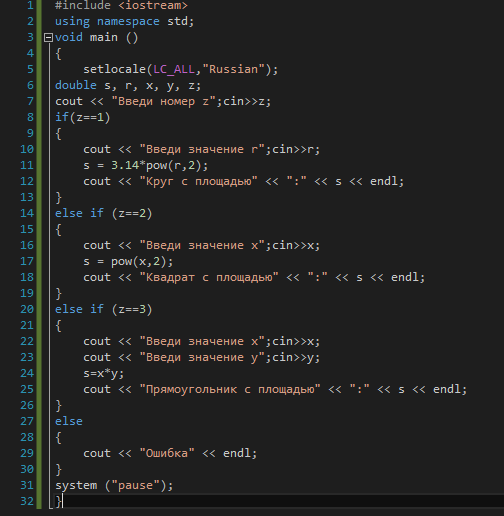Click the system ("pause") statement
The width and height of the screenshot is (504, 516).
pyautogui.click(x=114, y=485)
